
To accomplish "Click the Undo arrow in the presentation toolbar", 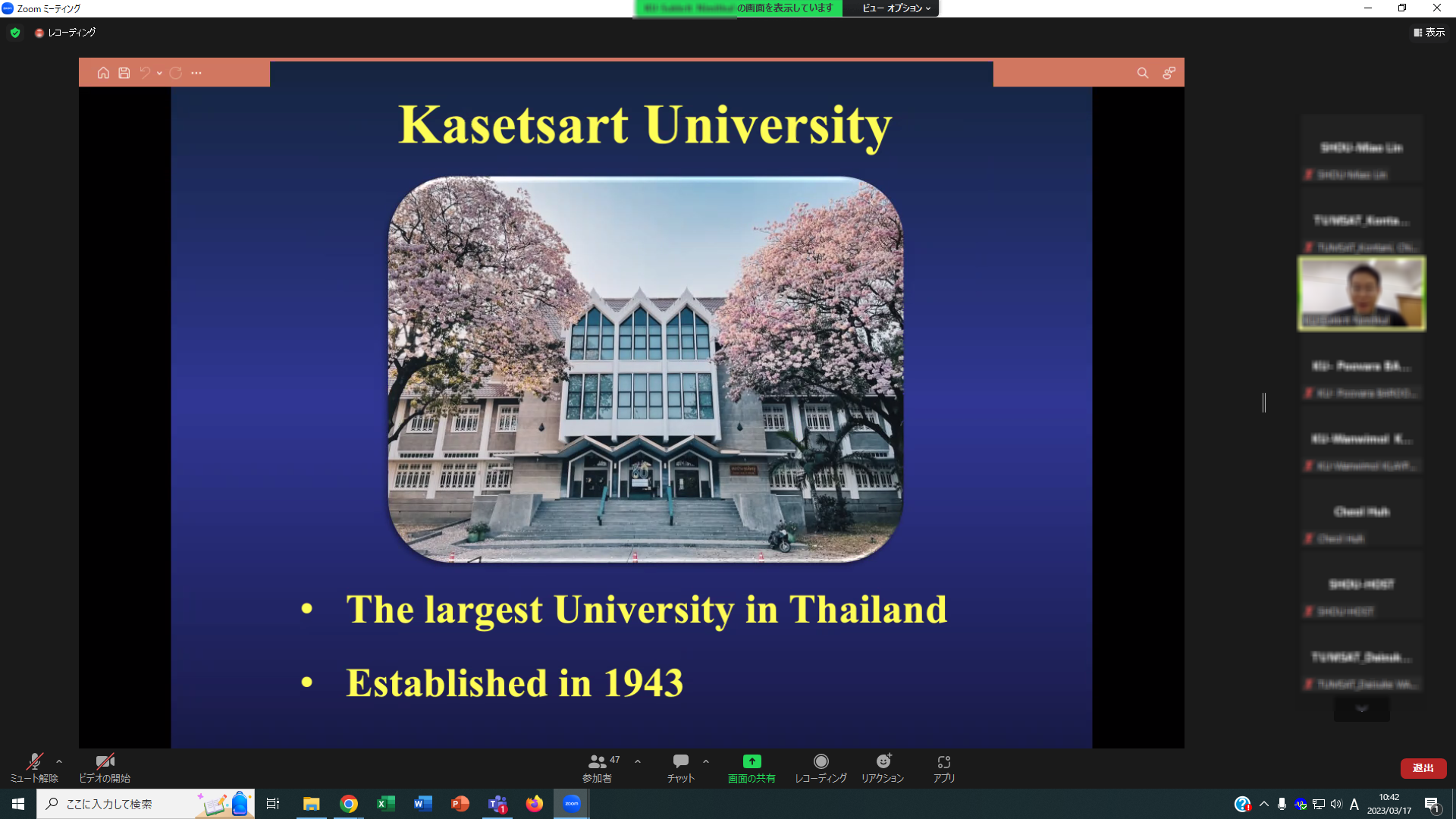I will click(x=145, y=73).
